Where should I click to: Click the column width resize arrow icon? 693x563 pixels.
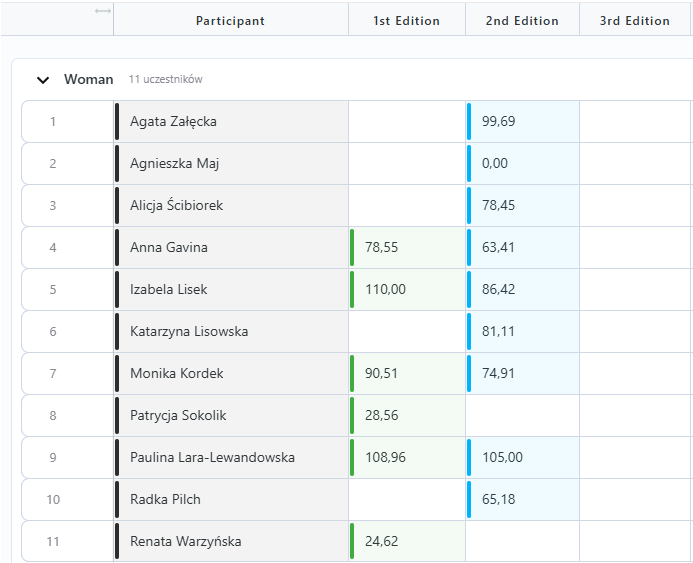point(102,11)
